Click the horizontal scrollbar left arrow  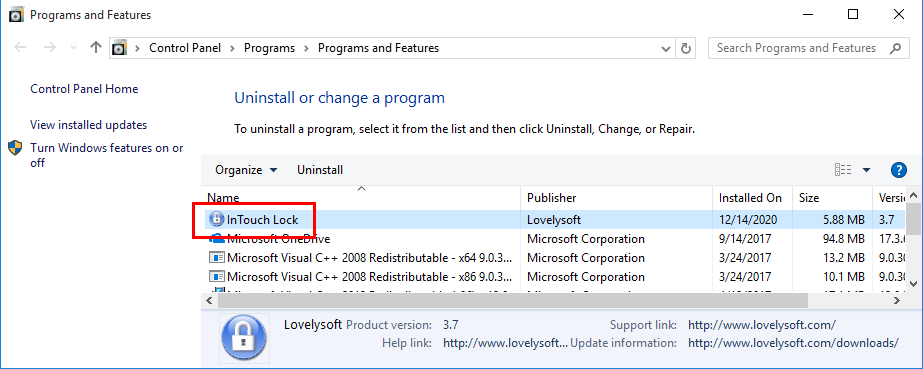coord(208,300)
